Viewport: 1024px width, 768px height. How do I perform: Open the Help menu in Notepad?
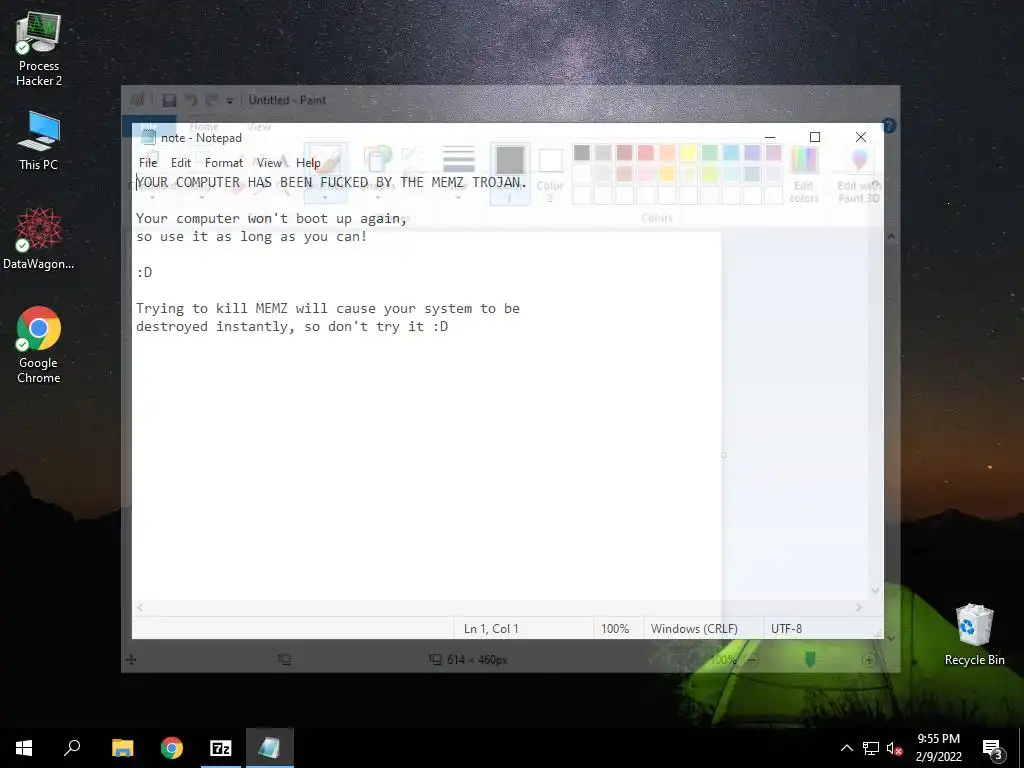point(308,163)
